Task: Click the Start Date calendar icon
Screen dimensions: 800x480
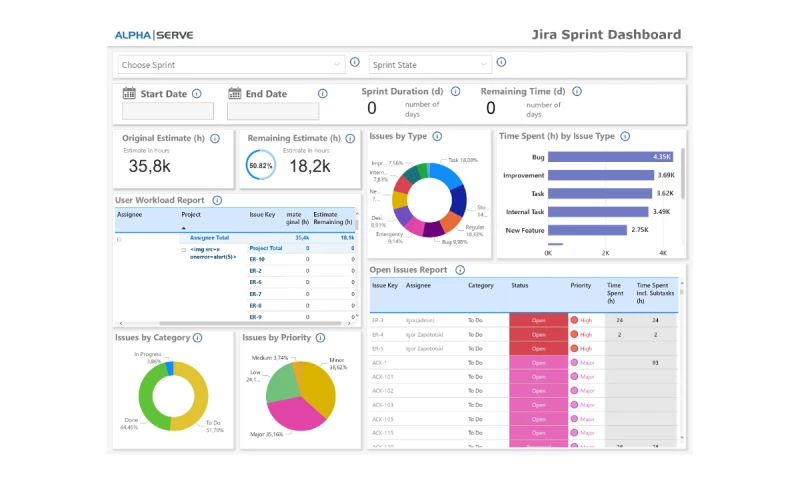Action: point(129,94)
